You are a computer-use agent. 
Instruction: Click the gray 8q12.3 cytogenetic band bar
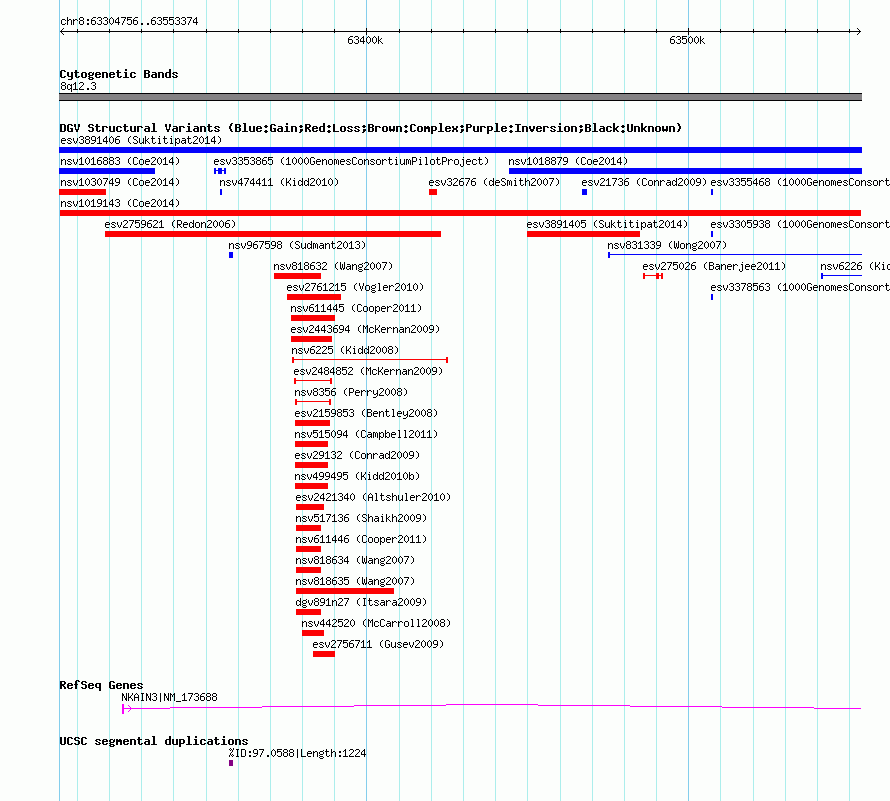[x=460, y=97]
